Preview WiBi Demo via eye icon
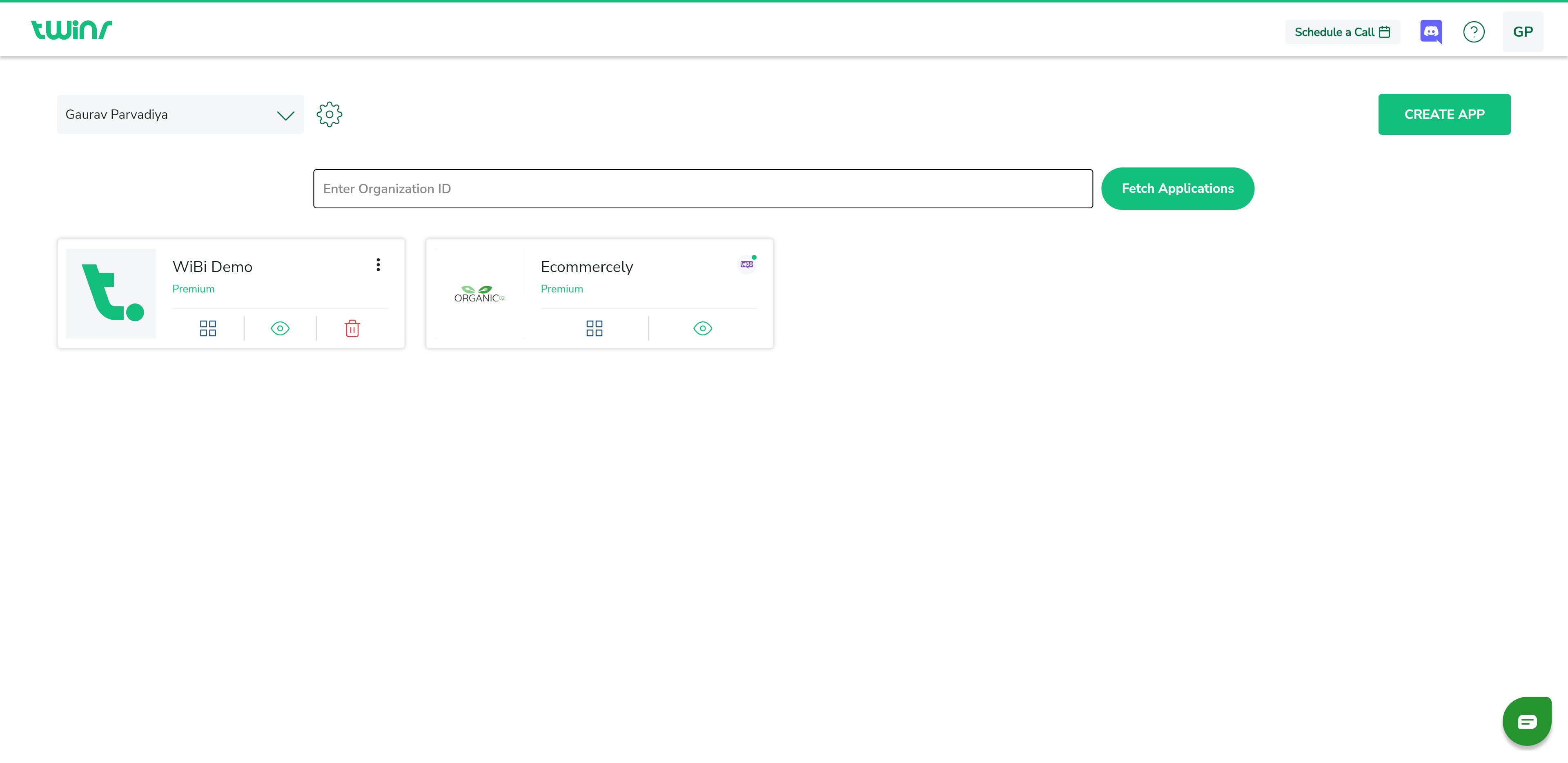Viewport: 1568px width, 763px height. click(280, 328)
